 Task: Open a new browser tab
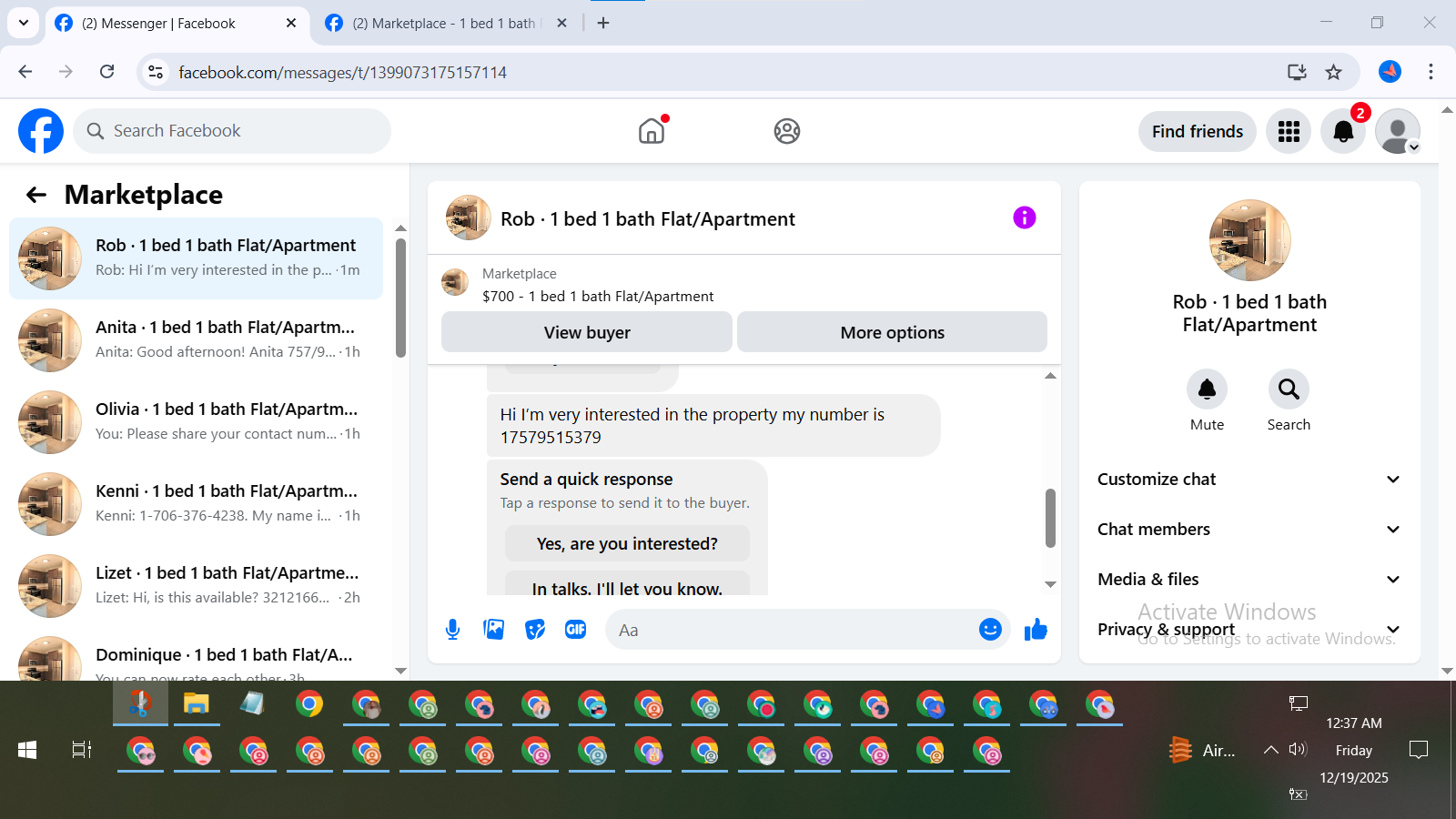(x=603, y=24)
